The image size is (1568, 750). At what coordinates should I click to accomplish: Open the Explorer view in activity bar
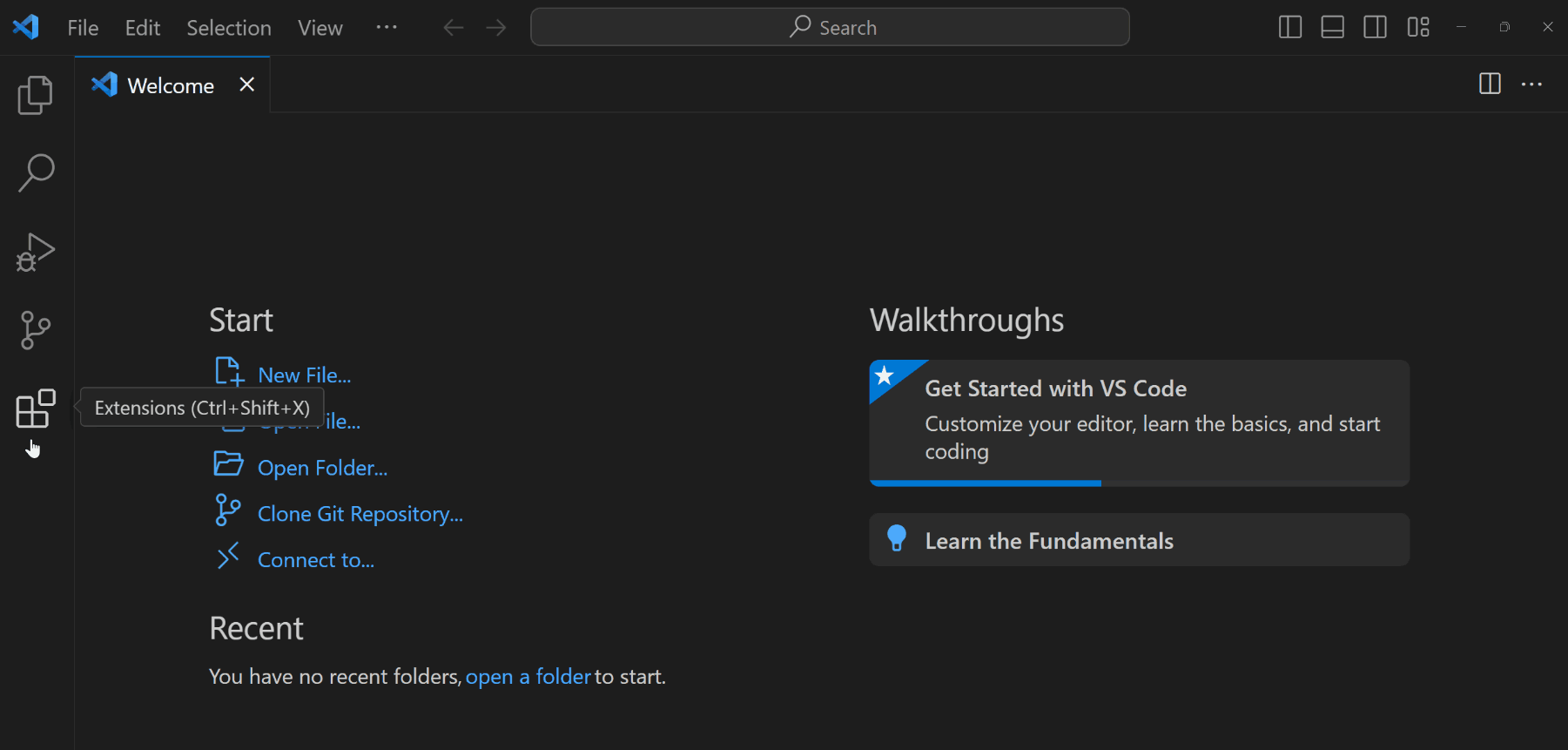pyautogui.click(x=36, y=95)
